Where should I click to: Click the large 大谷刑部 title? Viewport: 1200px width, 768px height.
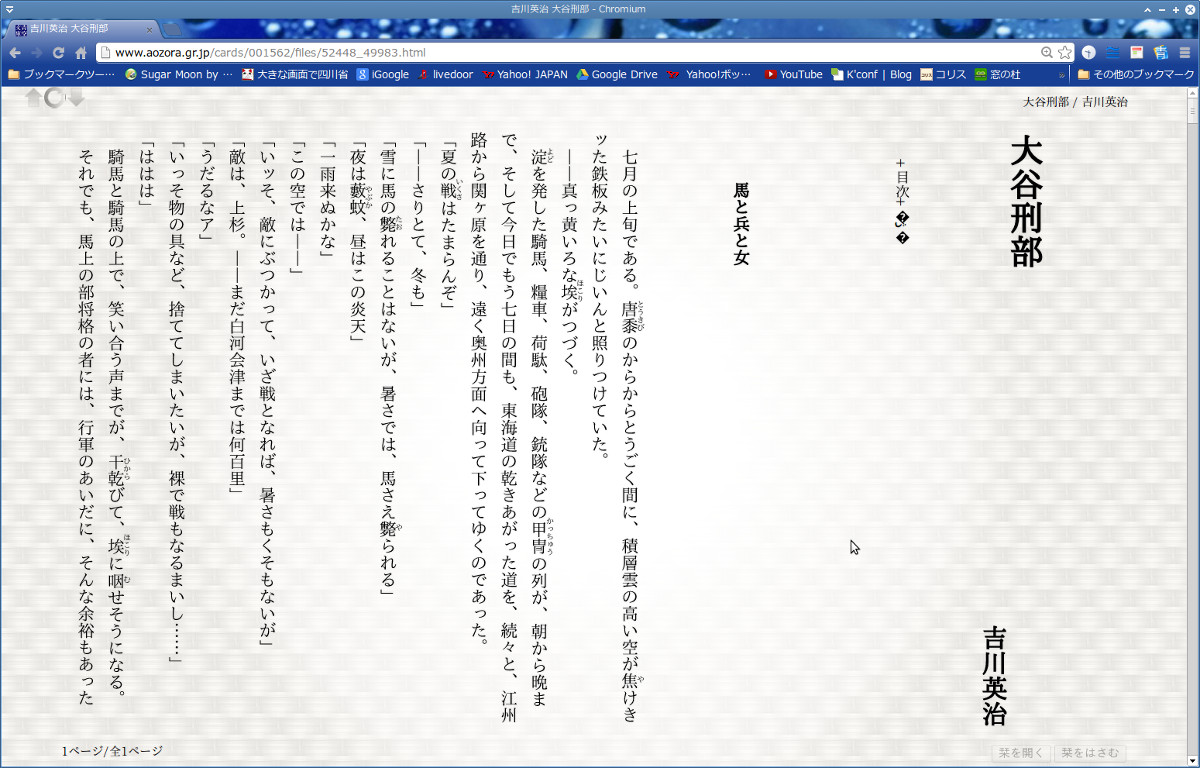[x=1026, y=201]
